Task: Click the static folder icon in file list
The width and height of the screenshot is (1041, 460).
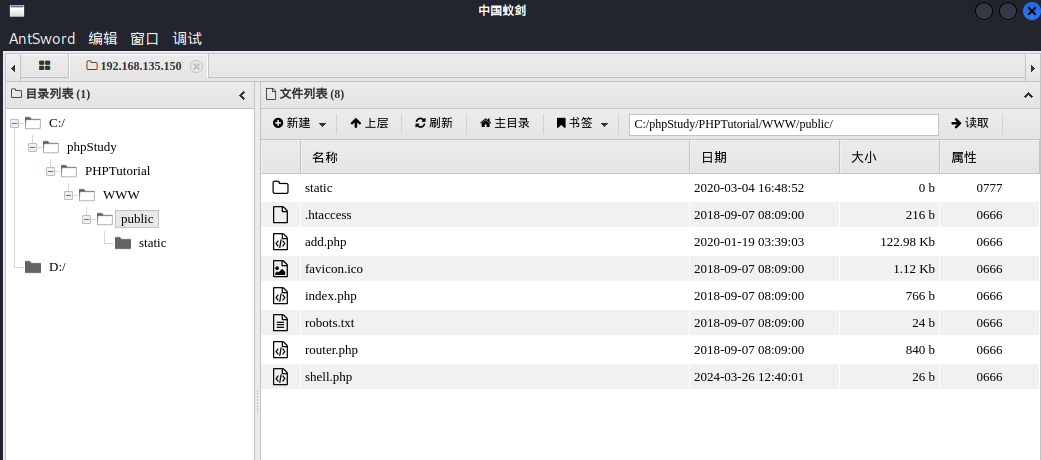Action: 281,188
